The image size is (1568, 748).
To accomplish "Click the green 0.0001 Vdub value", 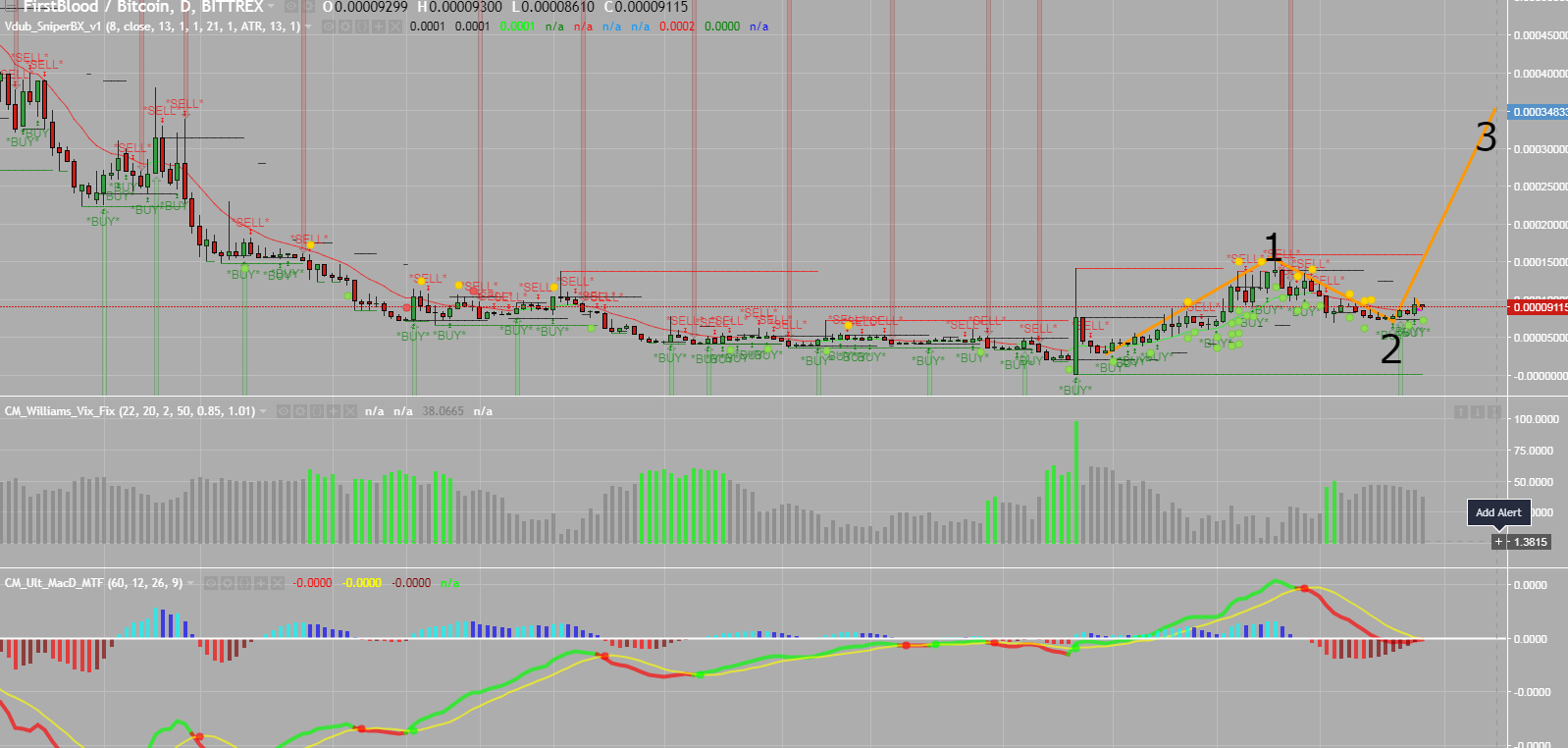I will [x=517, y=27].
